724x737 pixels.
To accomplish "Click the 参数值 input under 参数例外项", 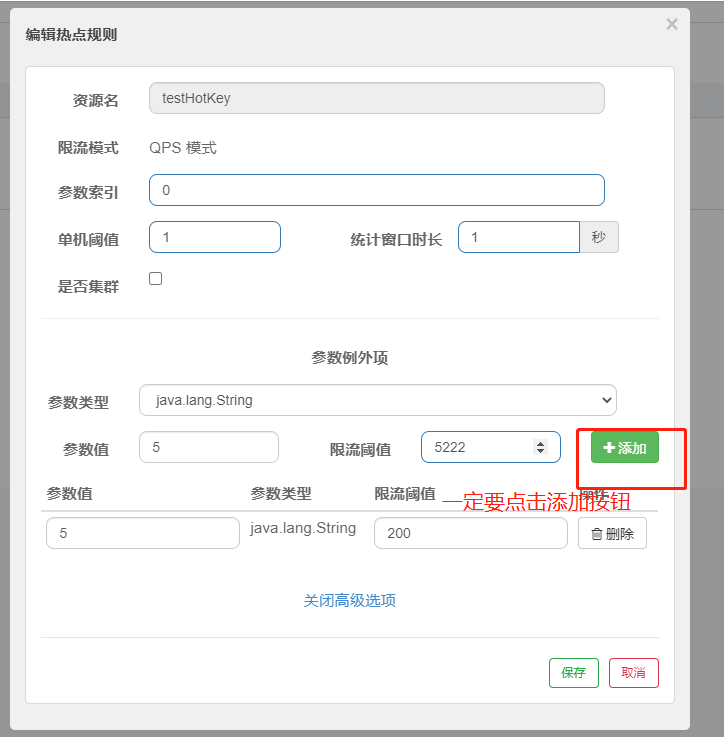I will pyautogui.click(x=209, y=447).
